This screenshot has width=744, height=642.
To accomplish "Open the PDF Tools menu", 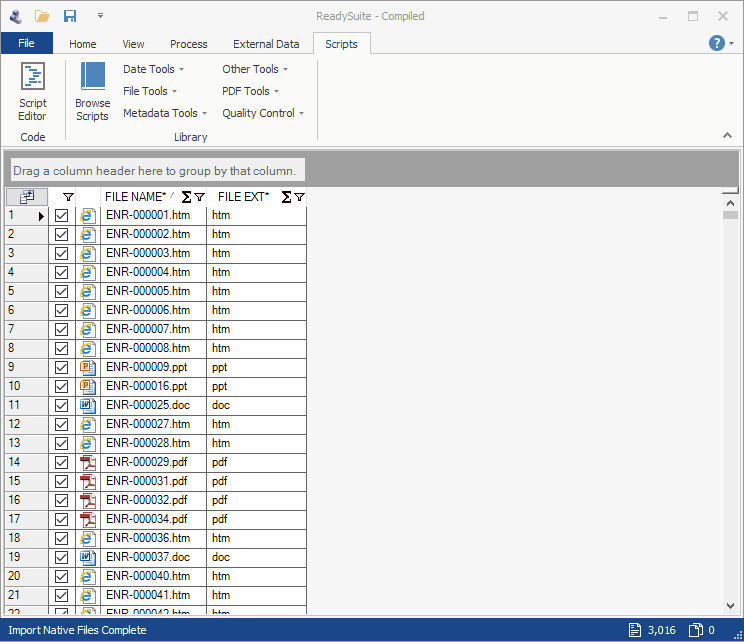I will click(x=250, y=91).
